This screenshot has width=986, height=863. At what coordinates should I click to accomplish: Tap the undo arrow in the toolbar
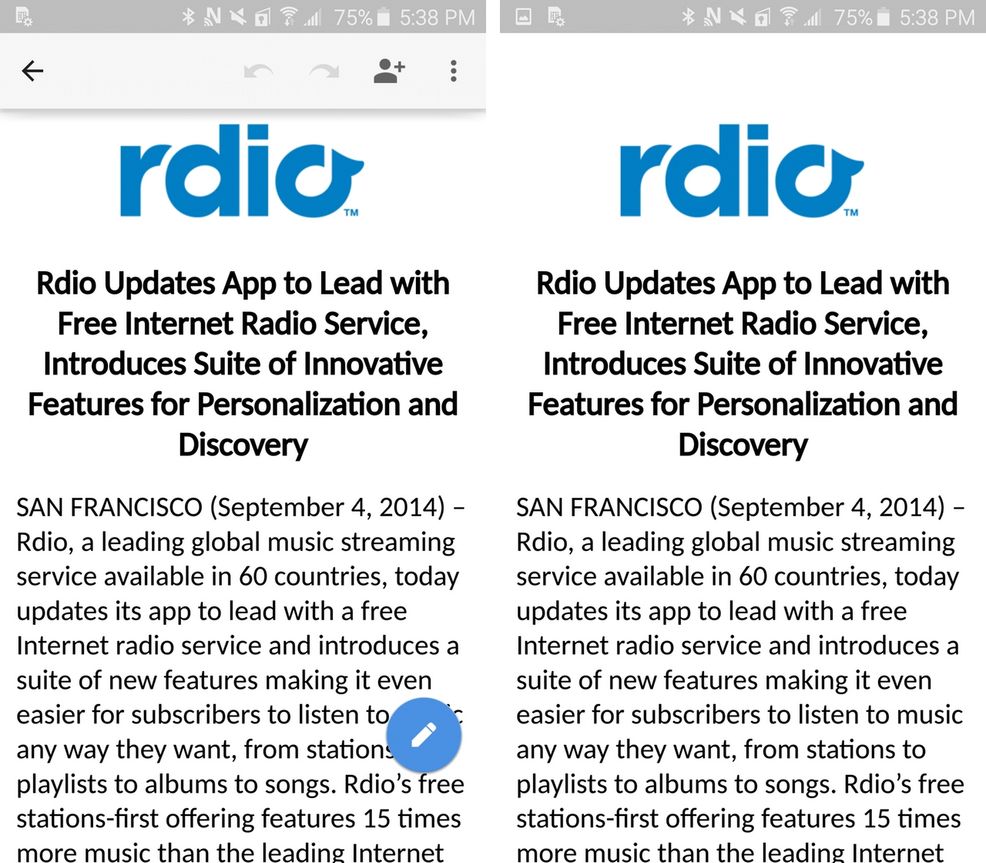pos(258,72)
